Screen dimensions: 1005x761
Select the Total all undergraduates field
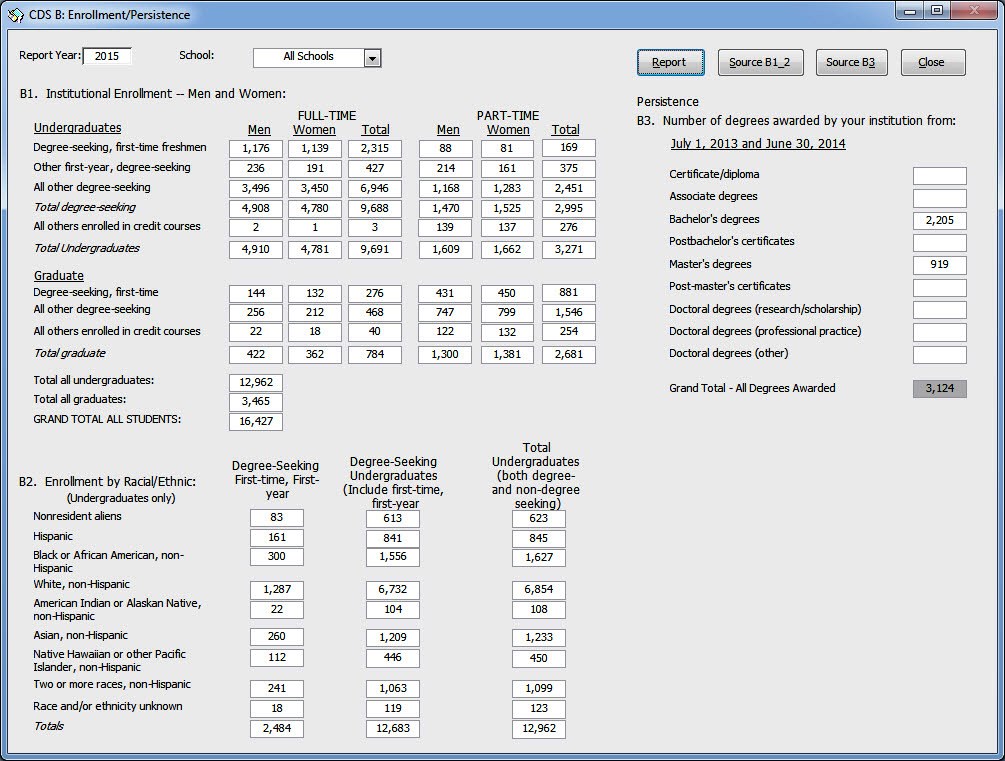(256, 383)
